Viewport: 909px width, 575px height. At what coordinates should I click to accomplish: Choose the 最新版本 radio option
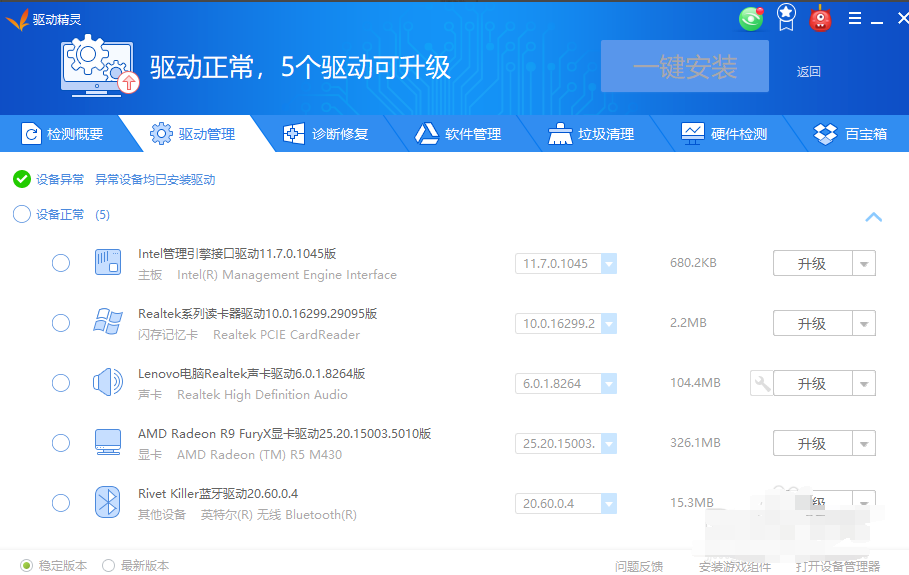click(x=109, y=566)
